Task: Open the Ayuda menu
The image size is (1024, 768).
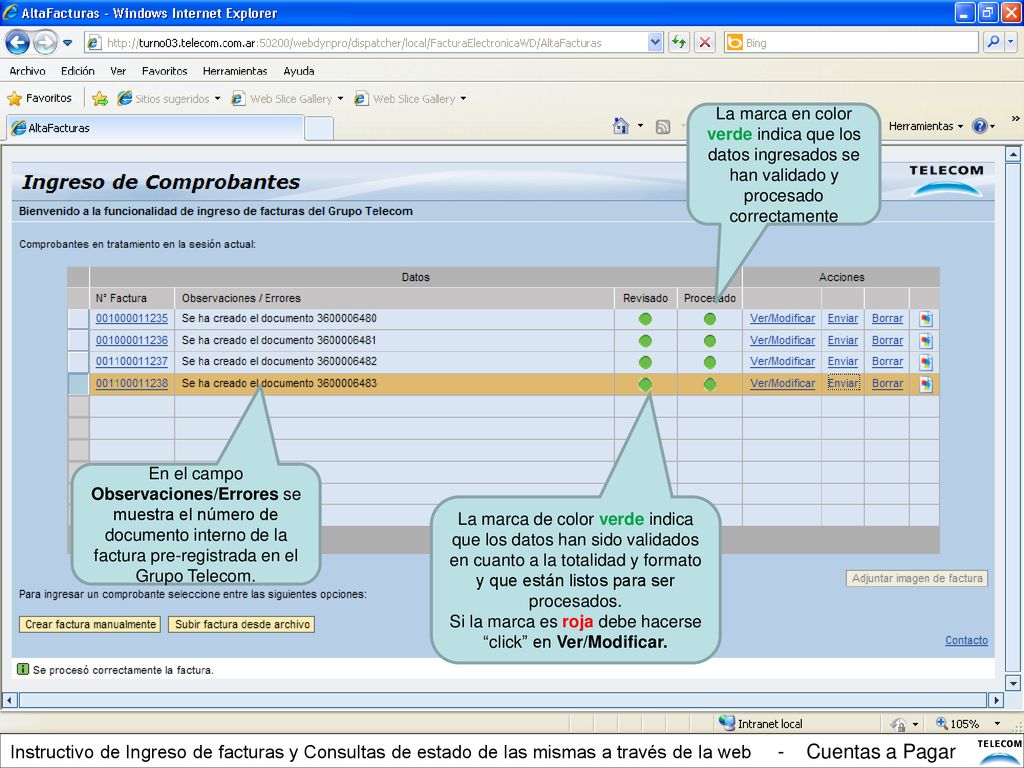Action: point(298,71)
